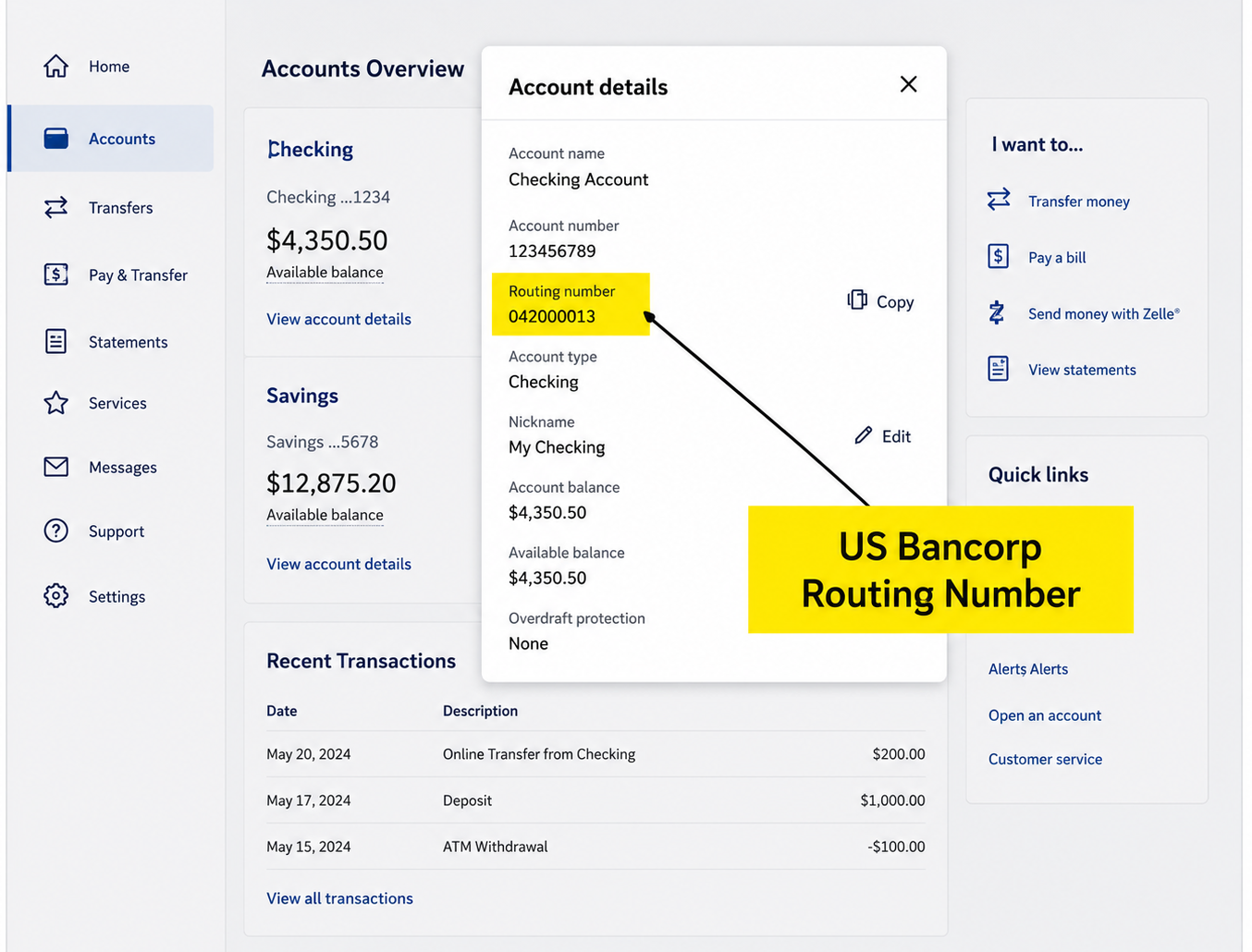
Task: Click the May 15, 2024 transaction date
Action: pyautogui.click(x=308, y=847)
